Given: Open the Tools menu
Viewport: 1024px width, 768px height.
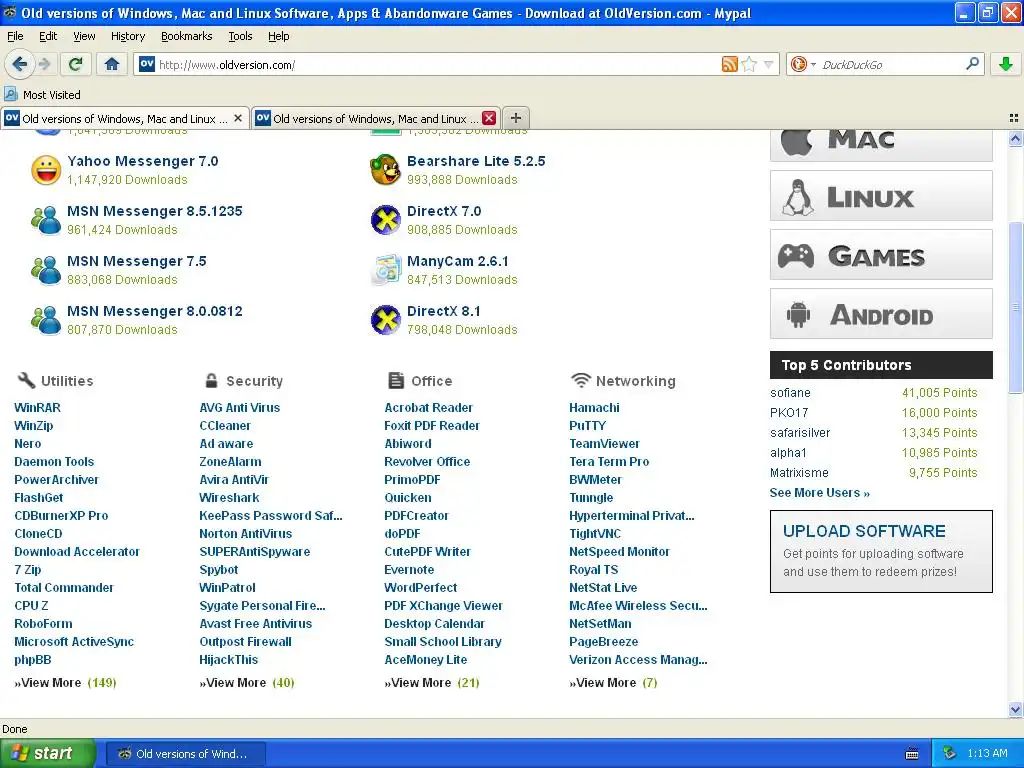Looking at the screenshot, I should [x=240, y=36].
